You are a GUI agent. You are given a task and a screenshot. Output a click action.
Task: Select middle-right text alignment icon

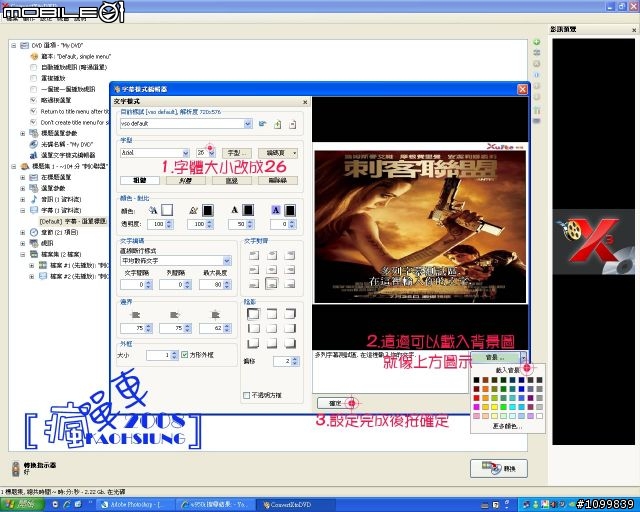coord(290,270)
